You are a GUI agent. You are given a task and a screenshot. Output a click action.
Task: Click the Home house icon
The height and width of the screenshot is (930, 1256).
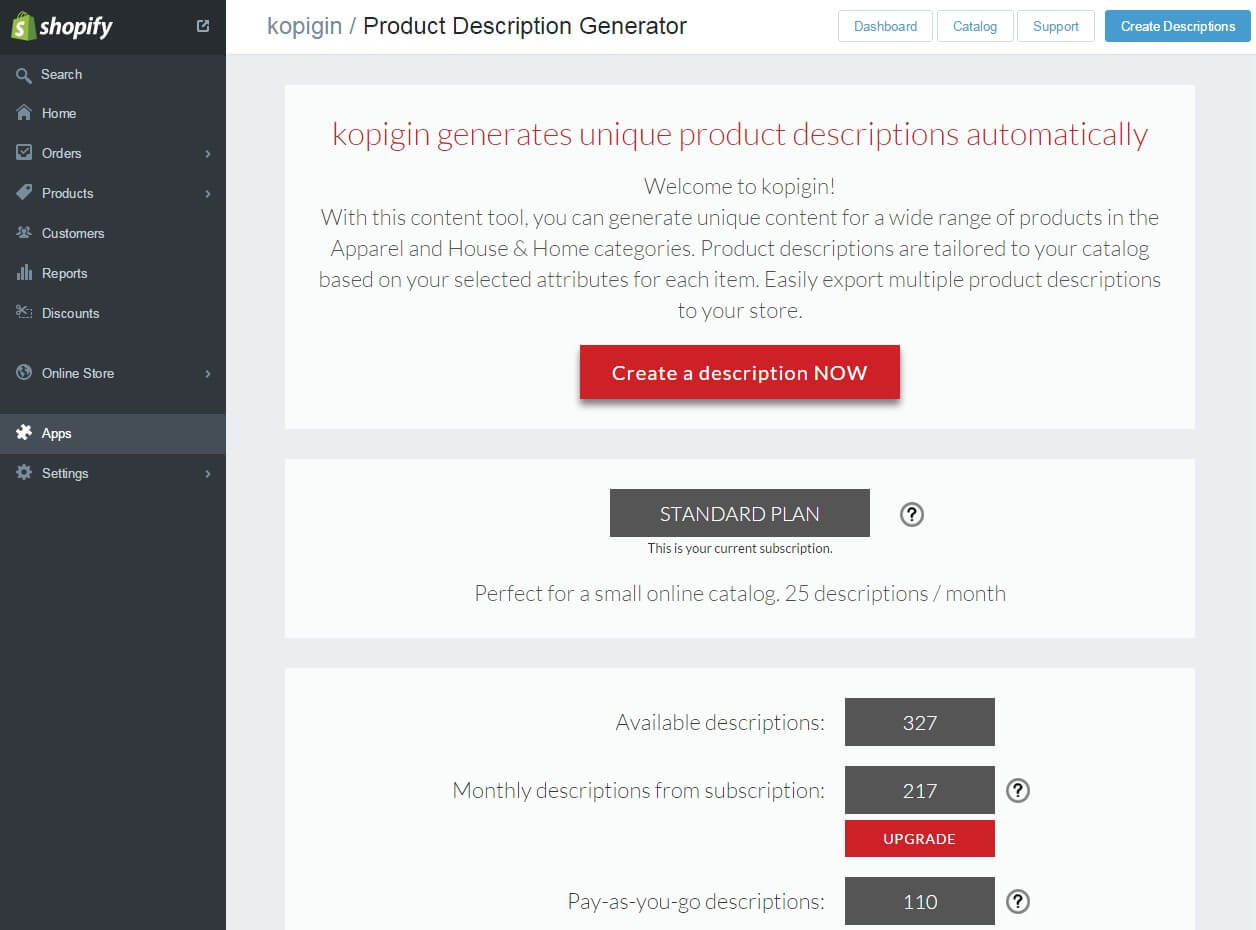(x=24, y=113)
